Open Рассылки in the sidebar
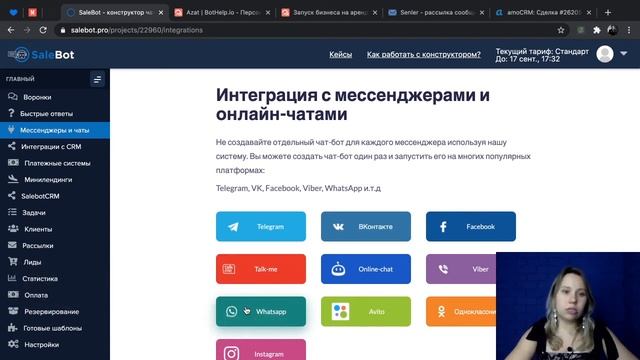This screenshot has height=360, width=640. tap(55, 246)
